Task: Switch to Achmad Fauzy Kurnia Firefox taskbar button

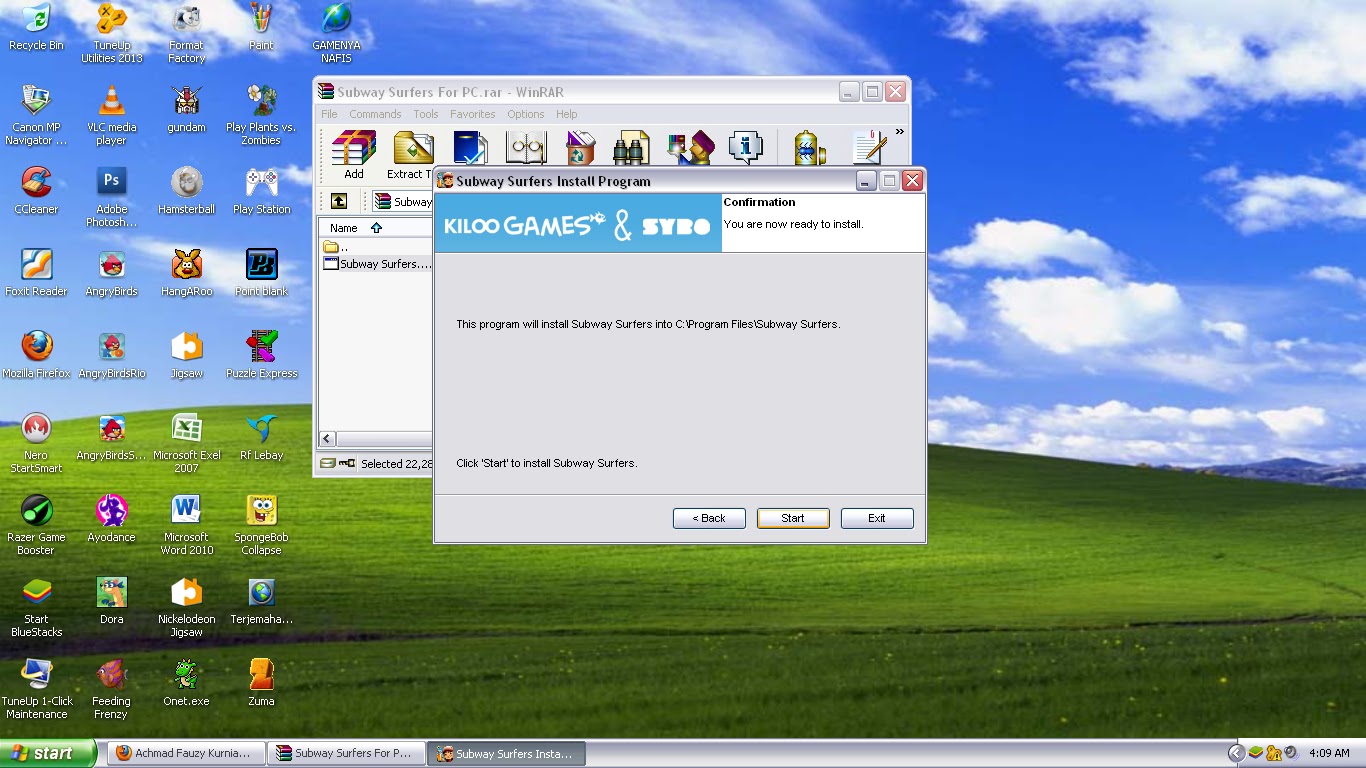Action: click(x=186, y=754)
